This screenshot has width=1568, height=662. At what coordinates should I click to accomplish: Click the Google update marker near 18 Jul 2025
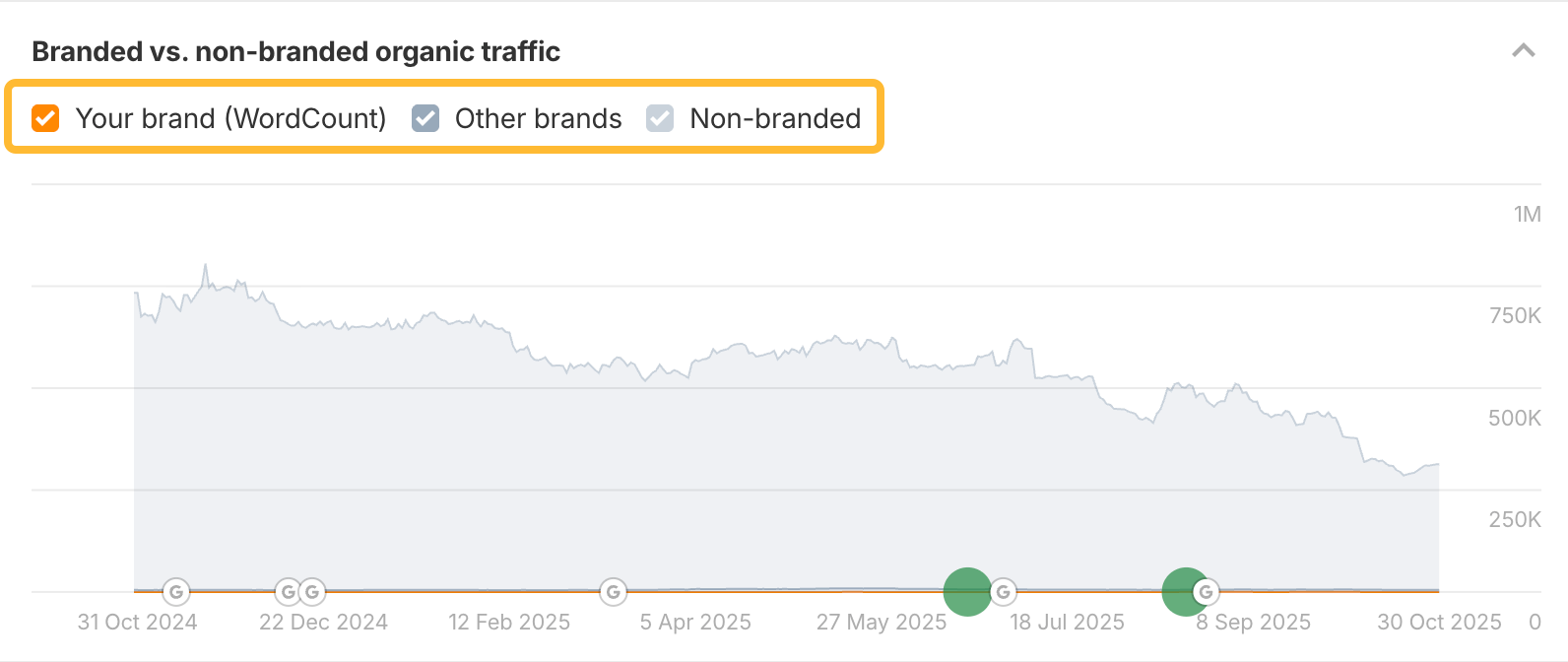tap(1003, 592)
